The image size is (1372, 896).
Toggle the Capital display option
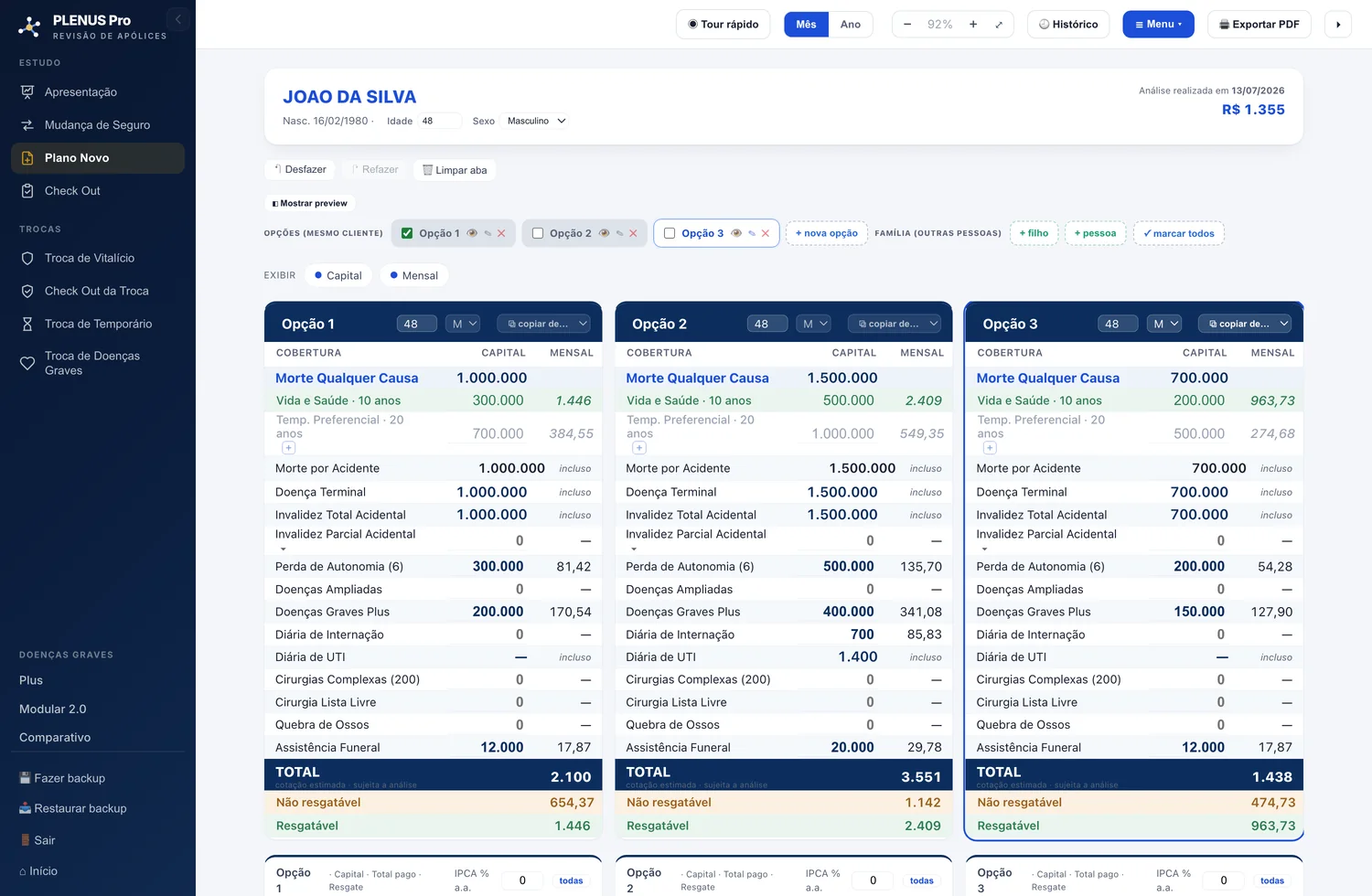tap(338, 275)
